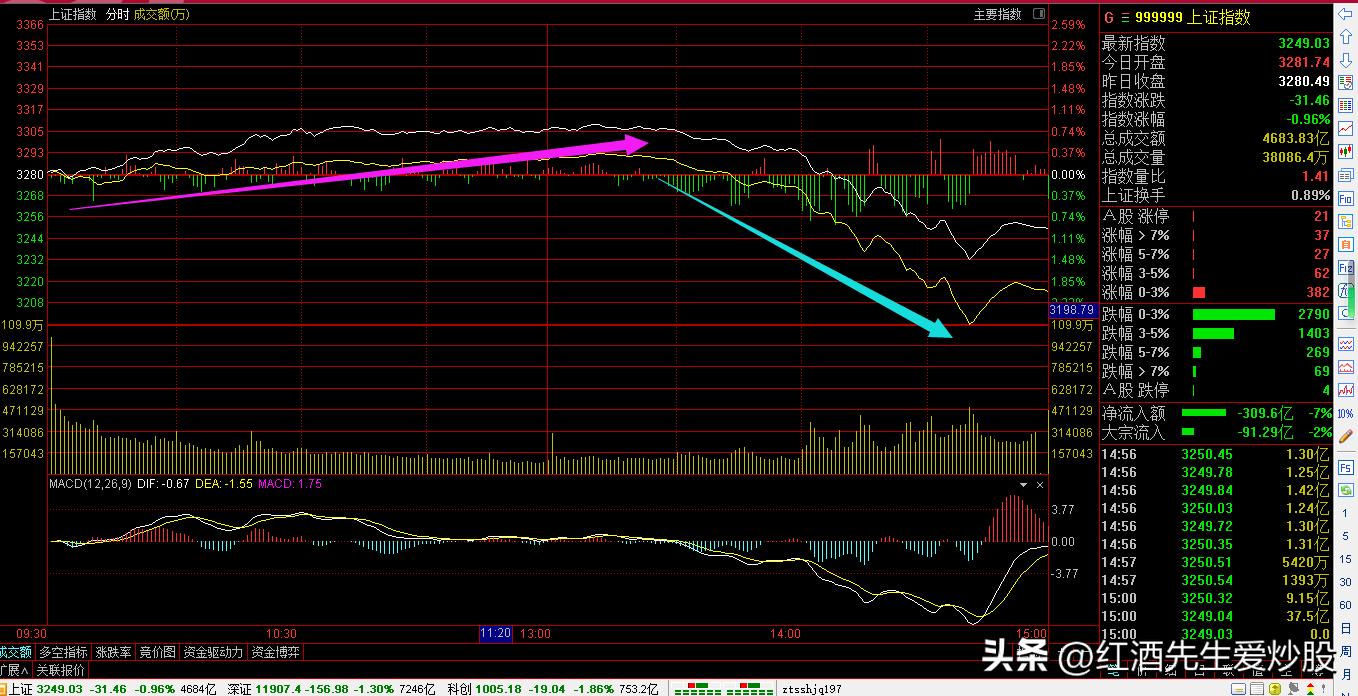Click the 昨日收盘 value 3280.49
This screenshot has width=1358, height=696.
pos(1303,81)
